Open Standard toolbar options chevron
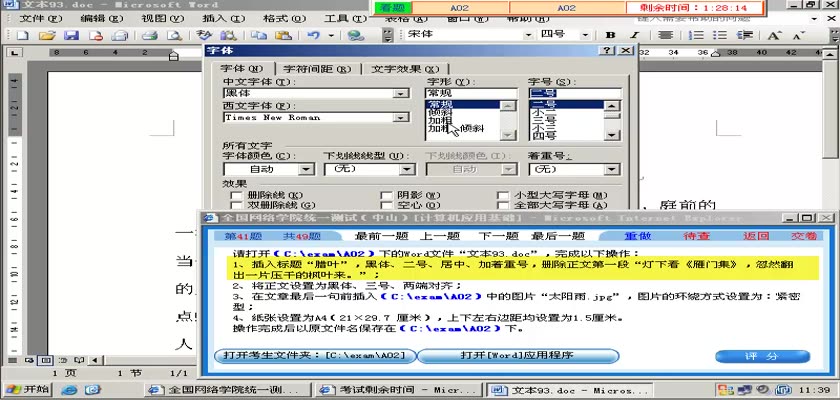Screen dimensions: 840x400 point(388,35)
